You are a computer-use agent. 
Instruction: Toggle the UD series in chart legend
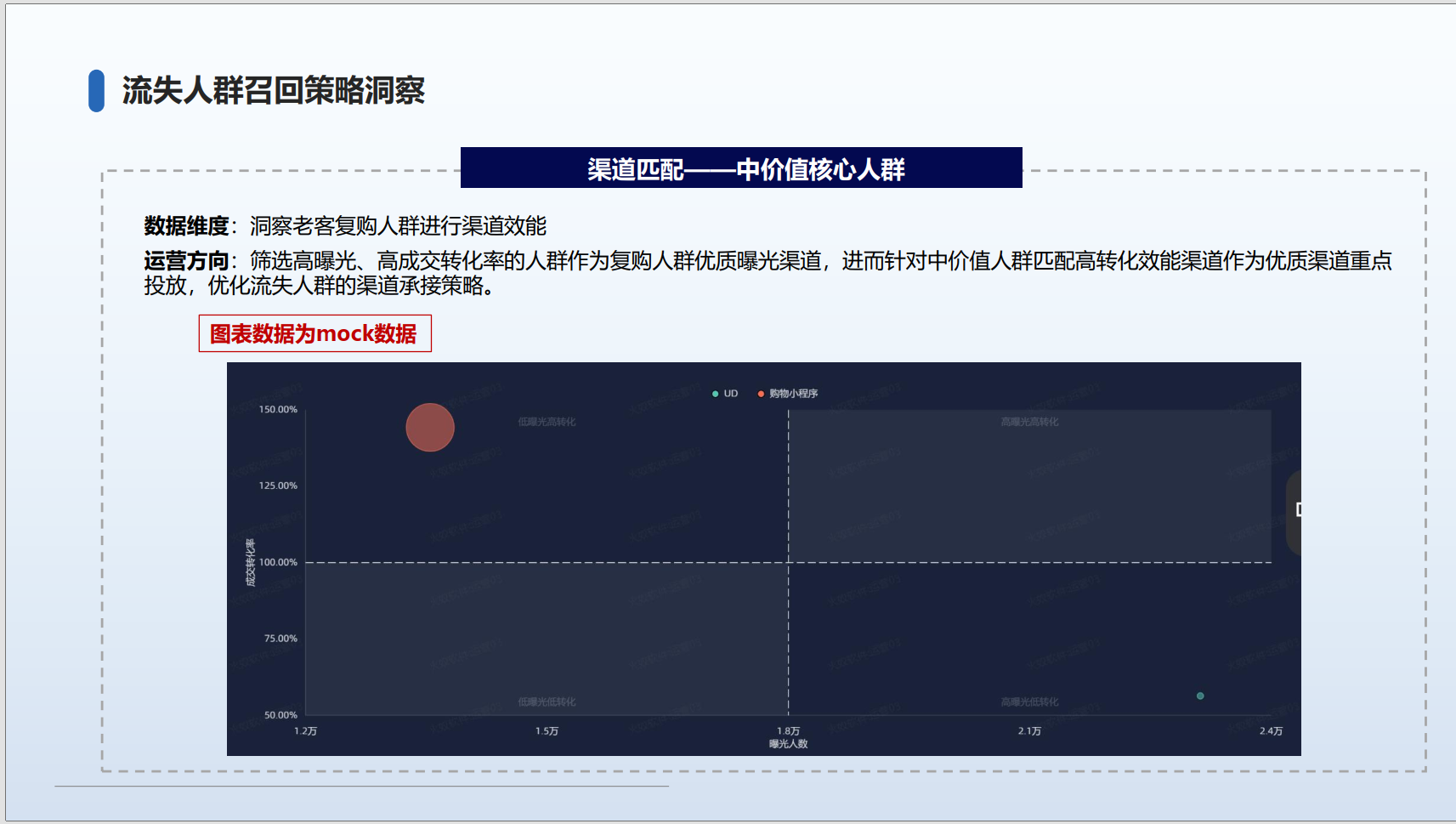tap(726, 394)
